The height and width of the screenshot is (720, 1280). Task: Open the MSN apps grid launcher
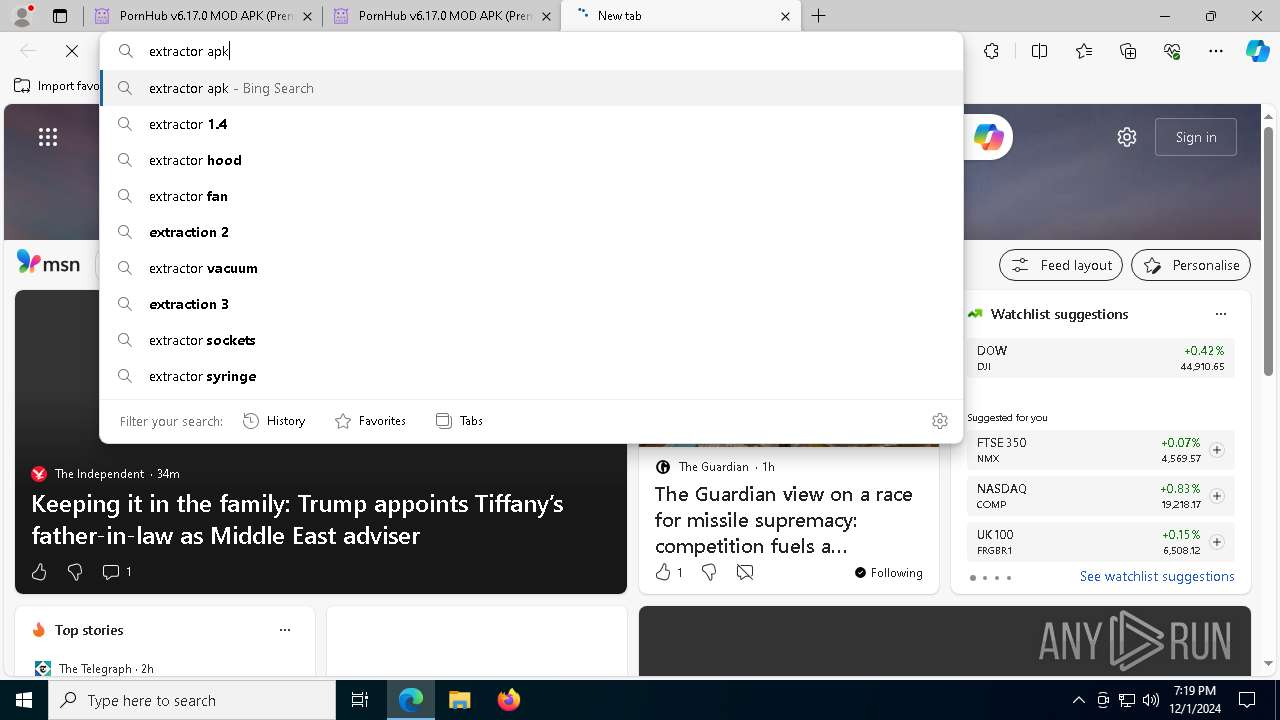[48, 137]
